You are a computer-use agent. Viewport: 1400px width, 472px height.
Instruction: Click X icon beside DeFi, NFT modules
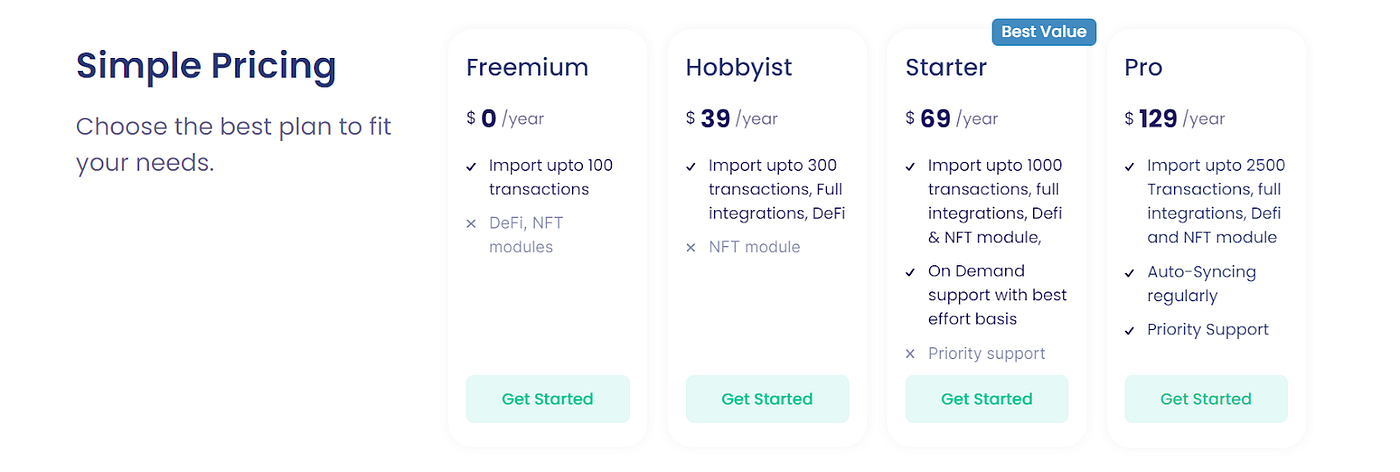pyautogui.click(x=471, y=224)
